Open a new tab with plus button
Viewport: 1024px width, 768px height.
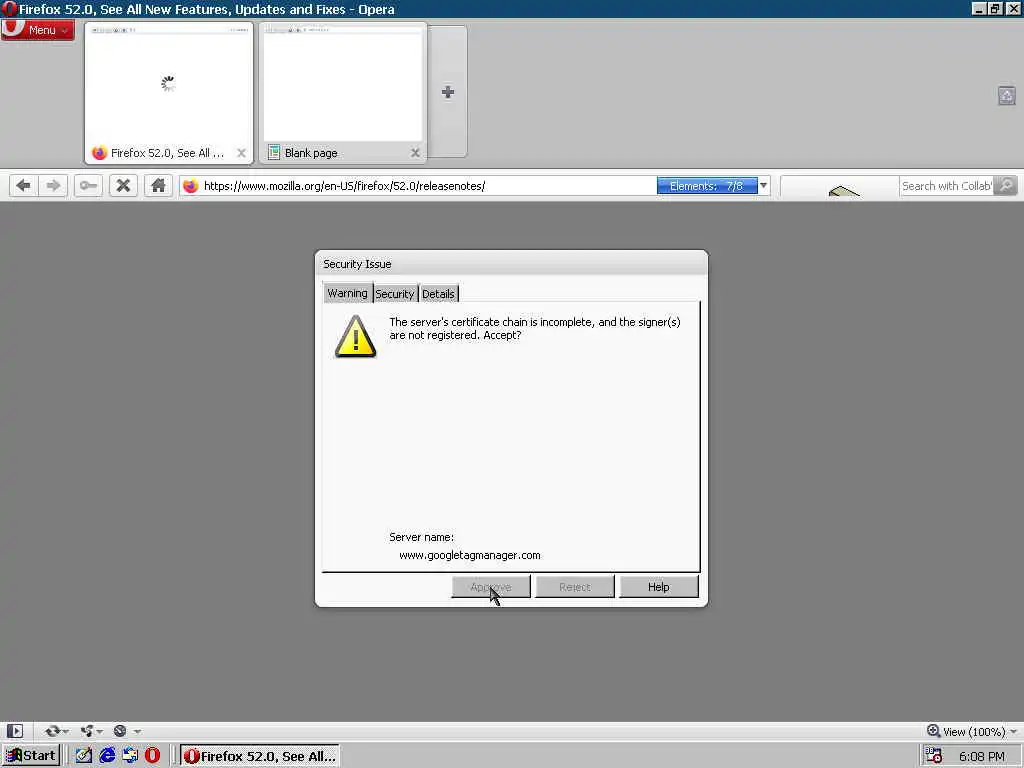[447, 92]
